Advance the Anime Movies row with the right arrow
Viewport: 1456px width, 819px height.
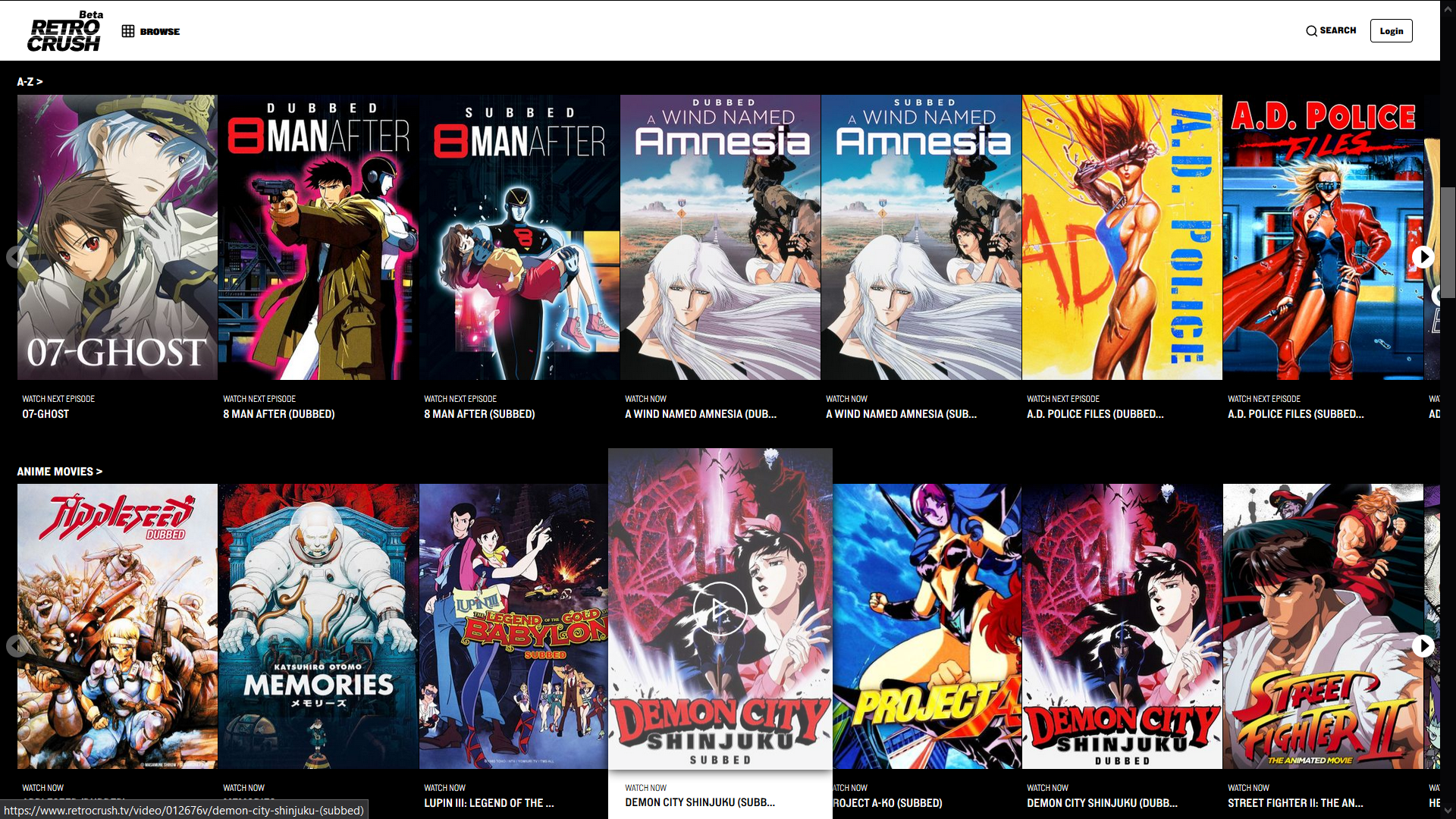1423,645
